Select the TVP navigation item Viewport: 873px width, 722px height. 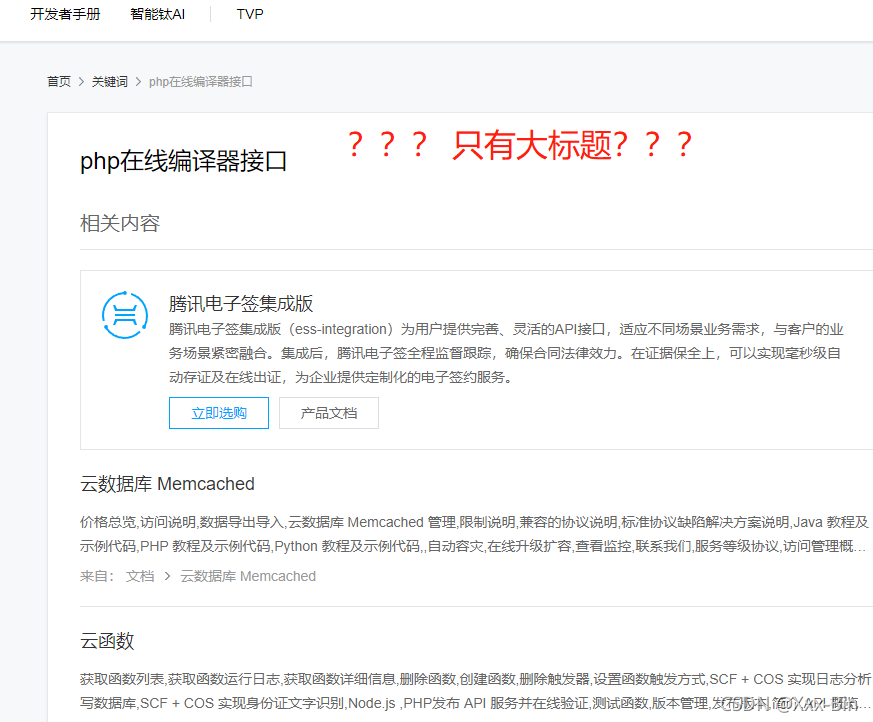coord(249,14)
